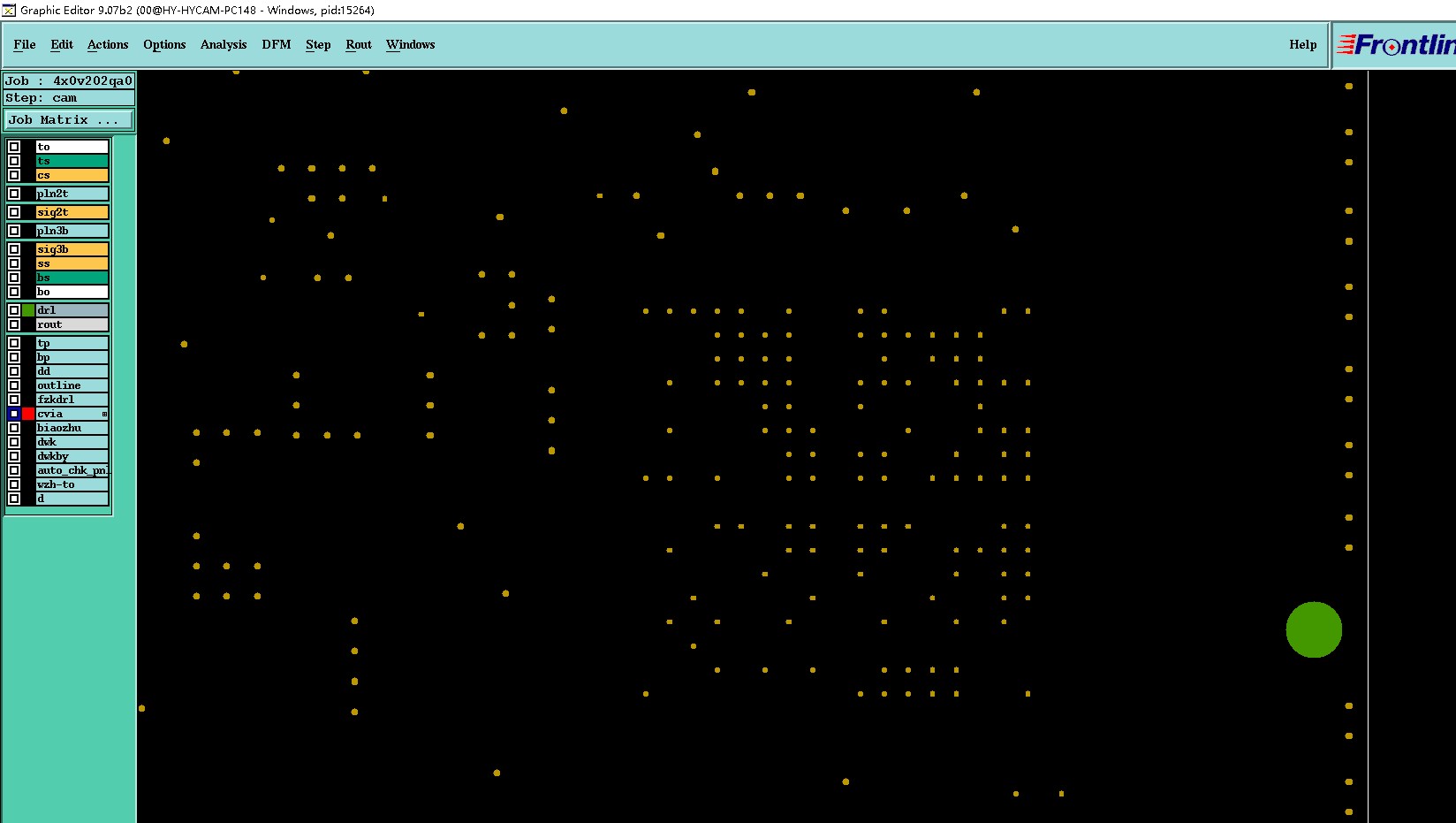The height and width of the screenshot is (823, 1456).
Task: Open the Windows menu
Action: click(x=411, y=44)
